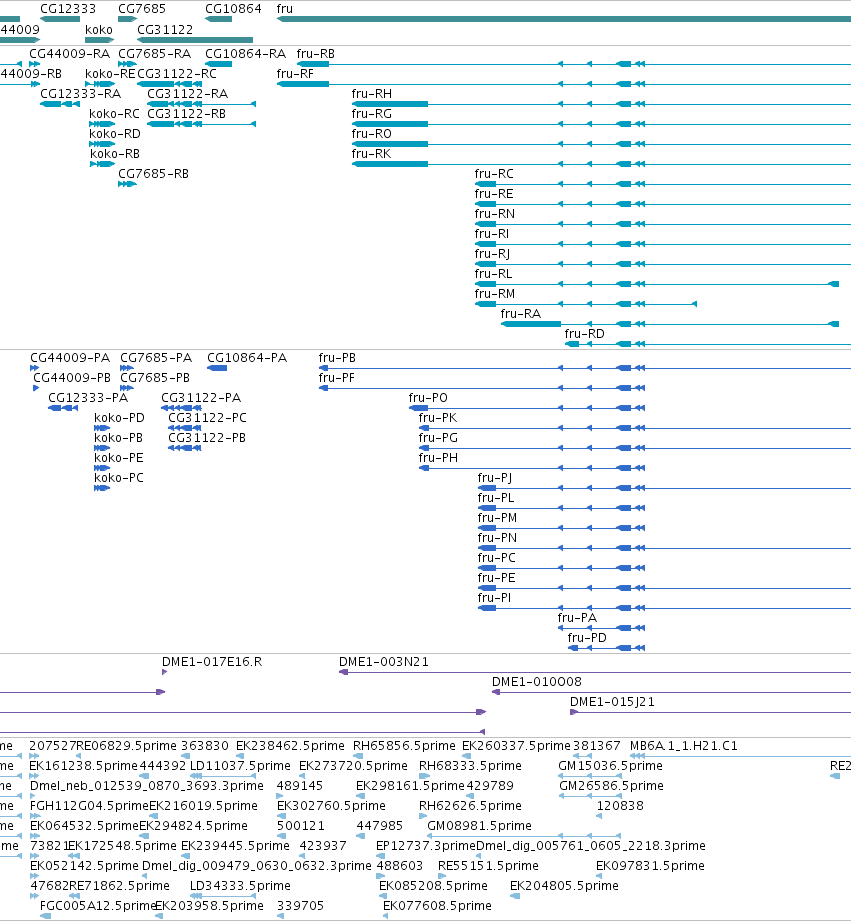Click koko-PD protein label
The image size is (851, 921).
(119, 418)
